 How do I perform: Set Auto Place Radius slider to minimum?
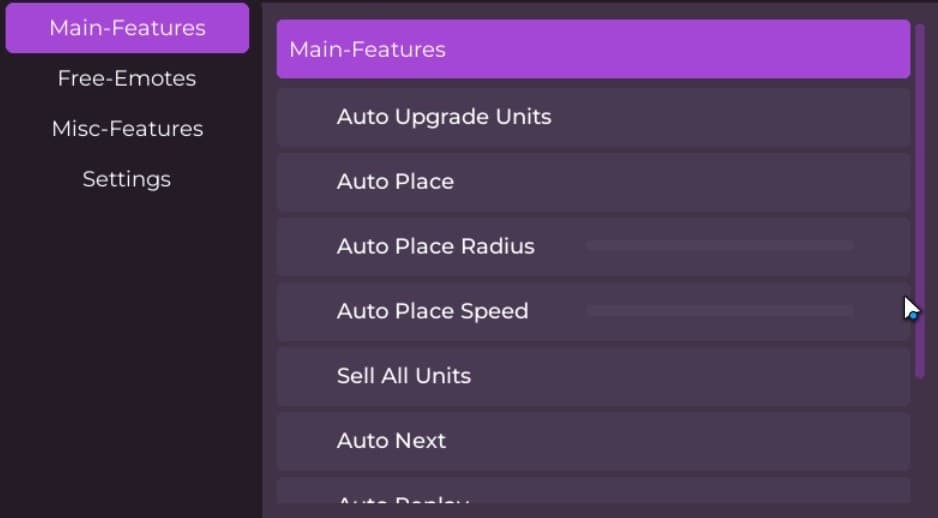click(x=588, y=245)
